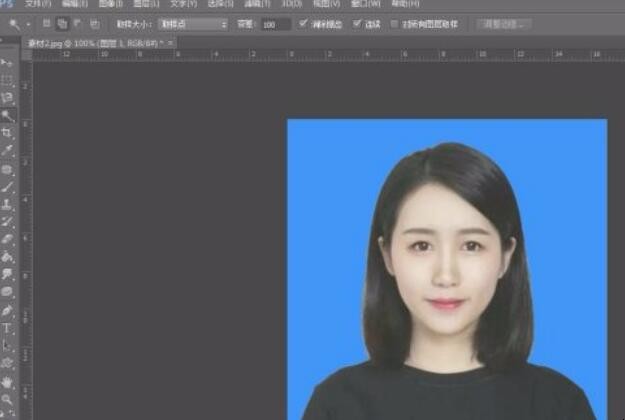The height and width of the screenshot is (420, 625).
Task: Click the 调整边缘 Refine Edge button
Action: tap(504, 24)
